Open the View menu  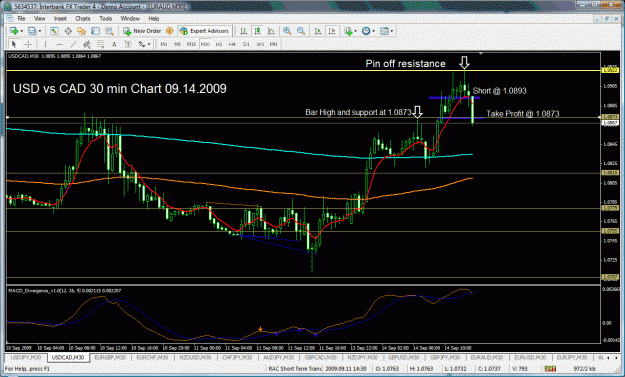click(39, 18)
